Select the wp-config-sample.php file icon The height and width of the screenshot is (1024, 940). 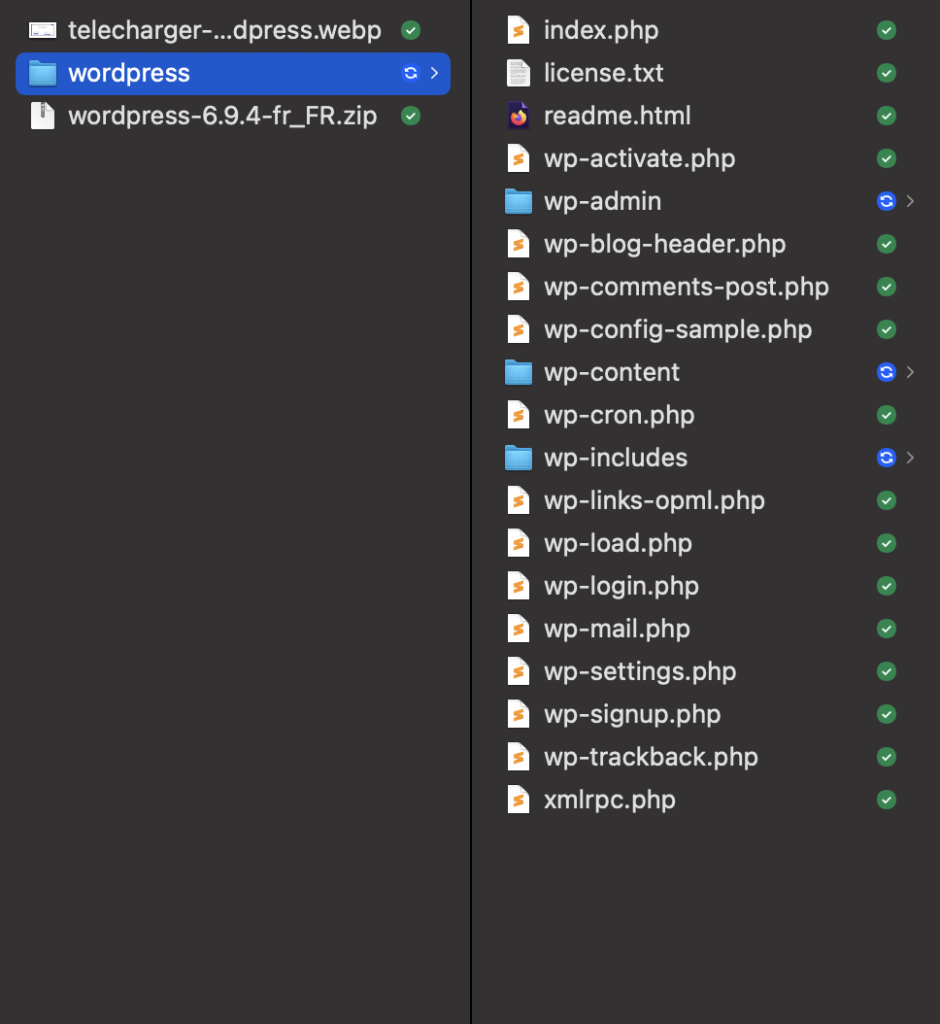tap(519, 330)
